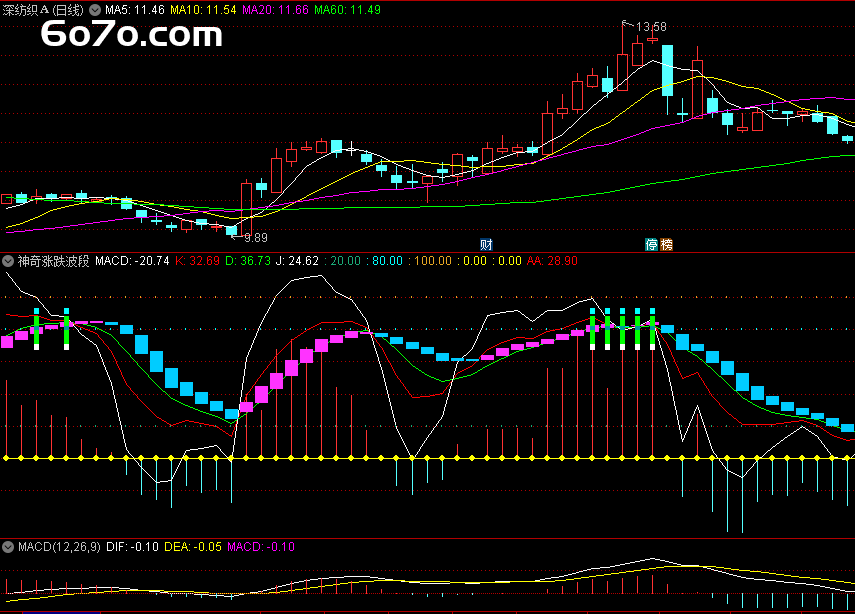
Task: Click the magenta MACD: -0.10 value
Action: tap(261, 547)
